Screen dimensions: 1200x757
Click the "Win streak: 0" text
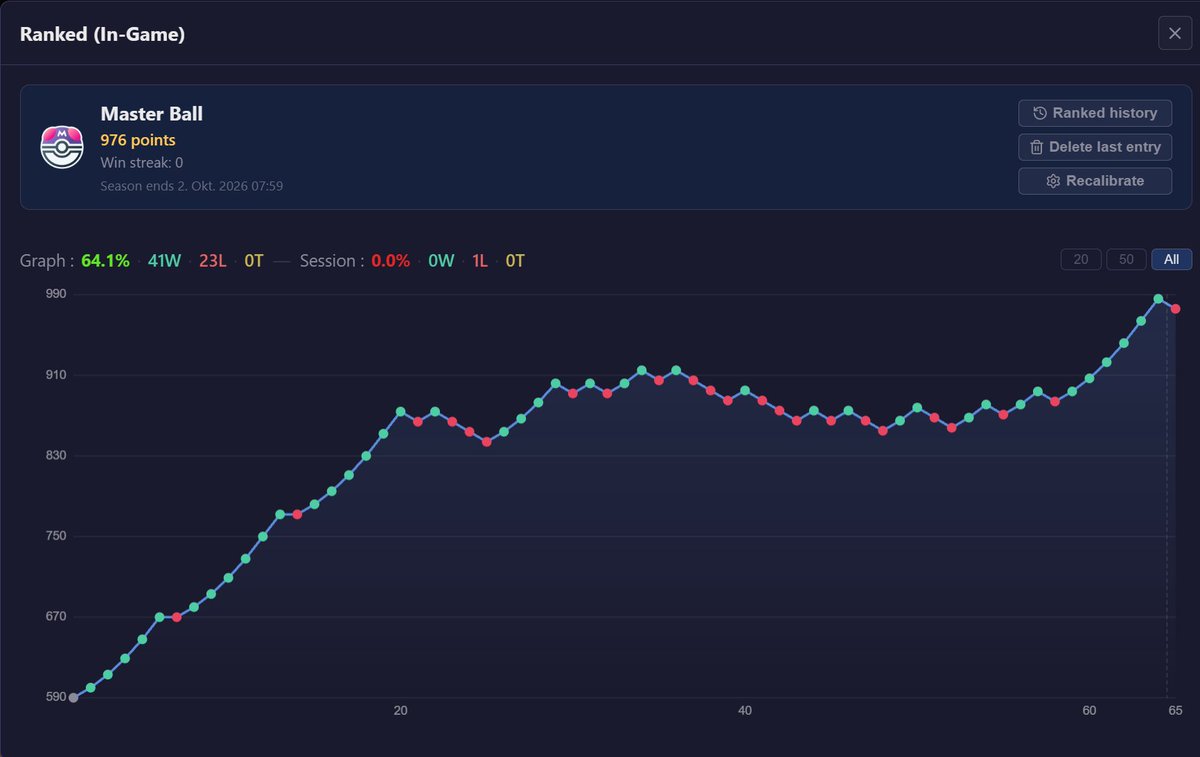click(142, 162)
